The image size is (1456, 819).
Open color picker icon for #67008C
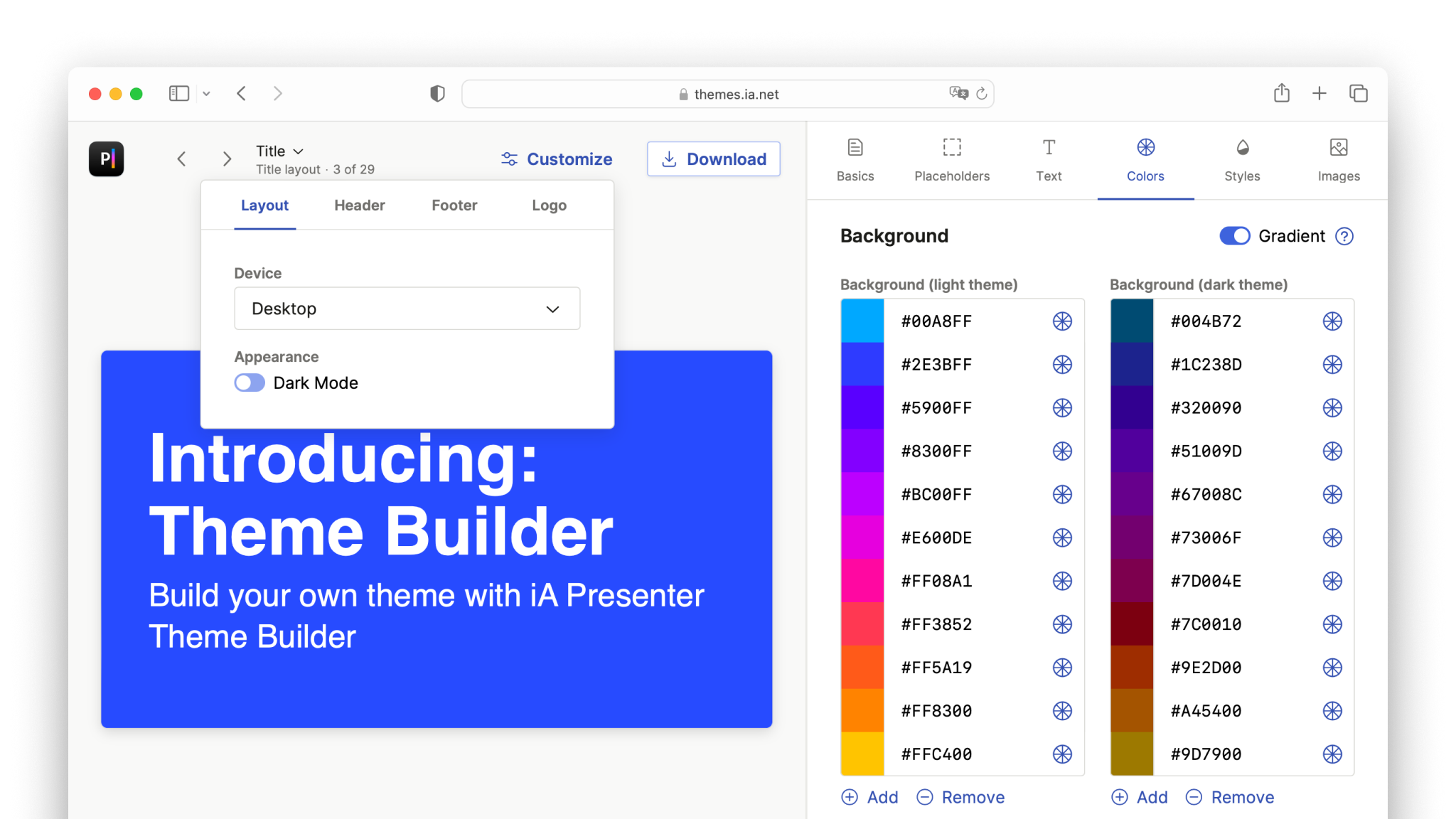coord(1332,495)
